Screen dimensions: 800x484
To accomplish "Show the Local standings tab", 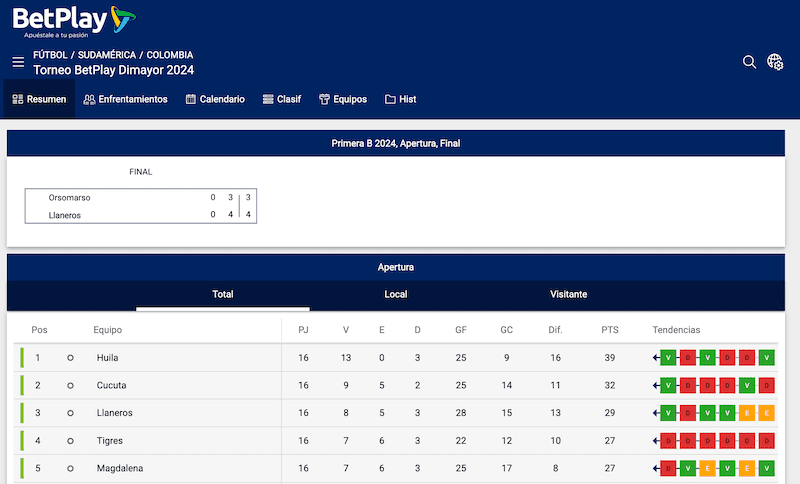I will pyautogui.click(x=395, y=294).
